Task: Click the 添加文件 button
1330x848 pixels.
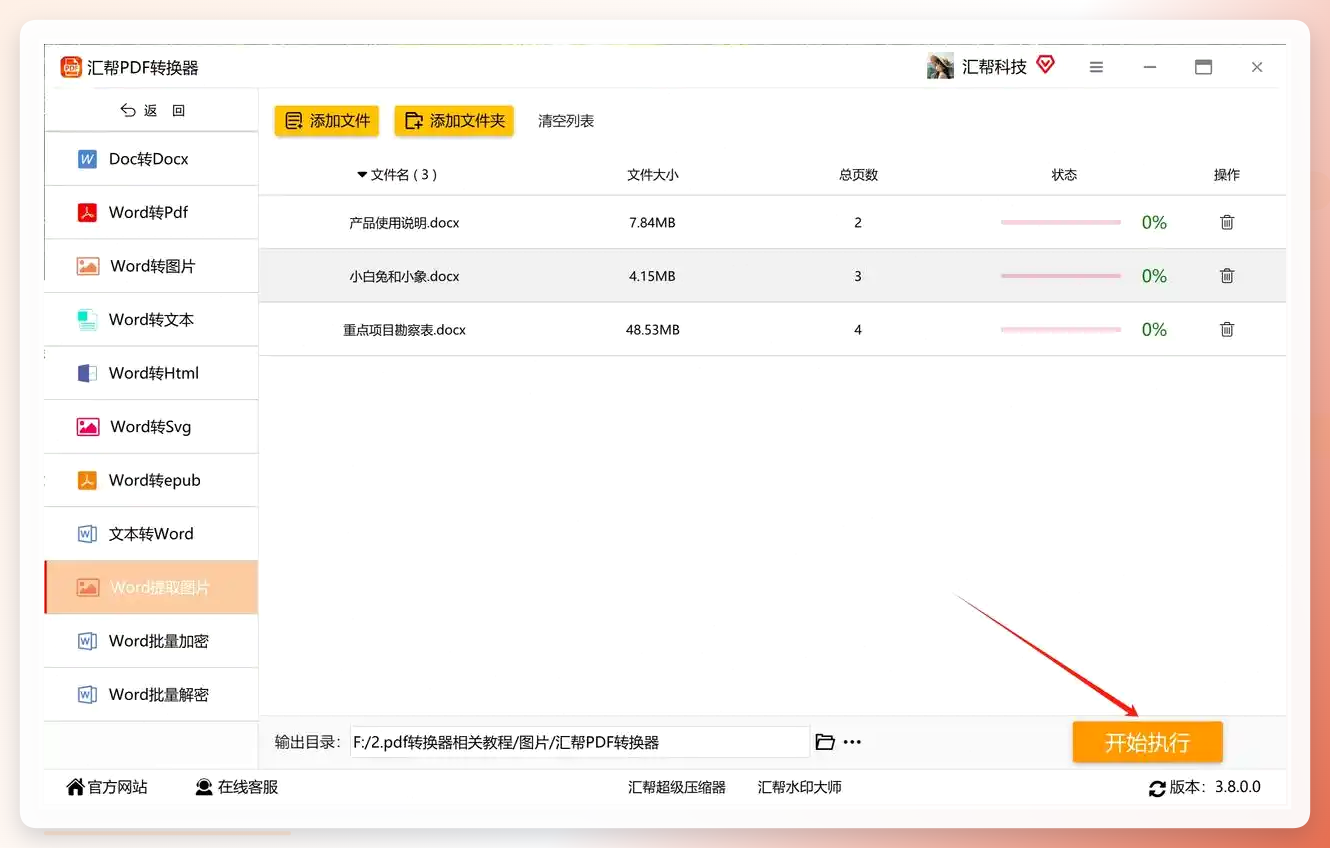Action: tap(327, 121)
